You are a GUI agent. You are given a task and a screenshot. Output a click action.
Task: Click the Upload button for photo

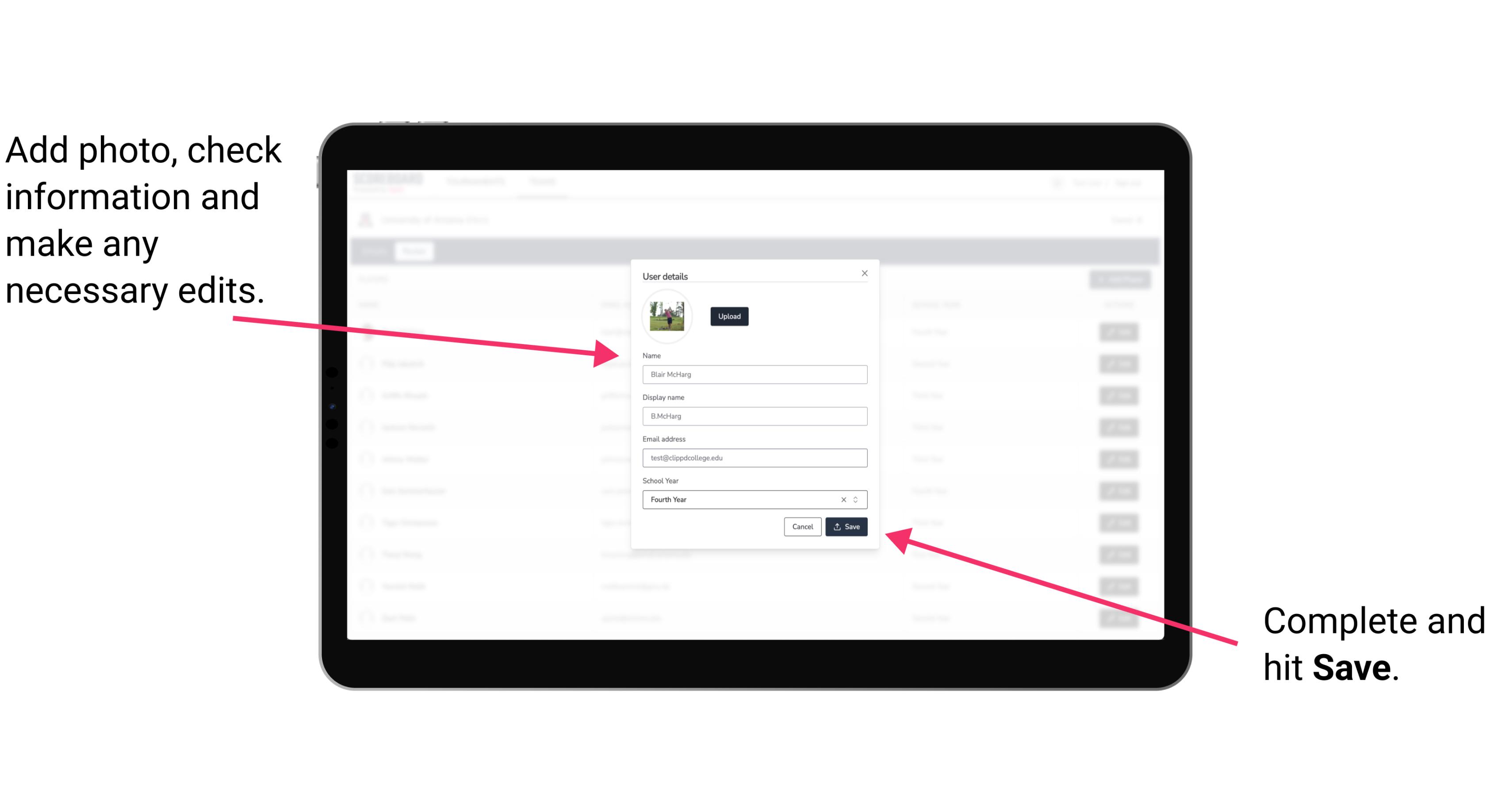pos(729,316)
